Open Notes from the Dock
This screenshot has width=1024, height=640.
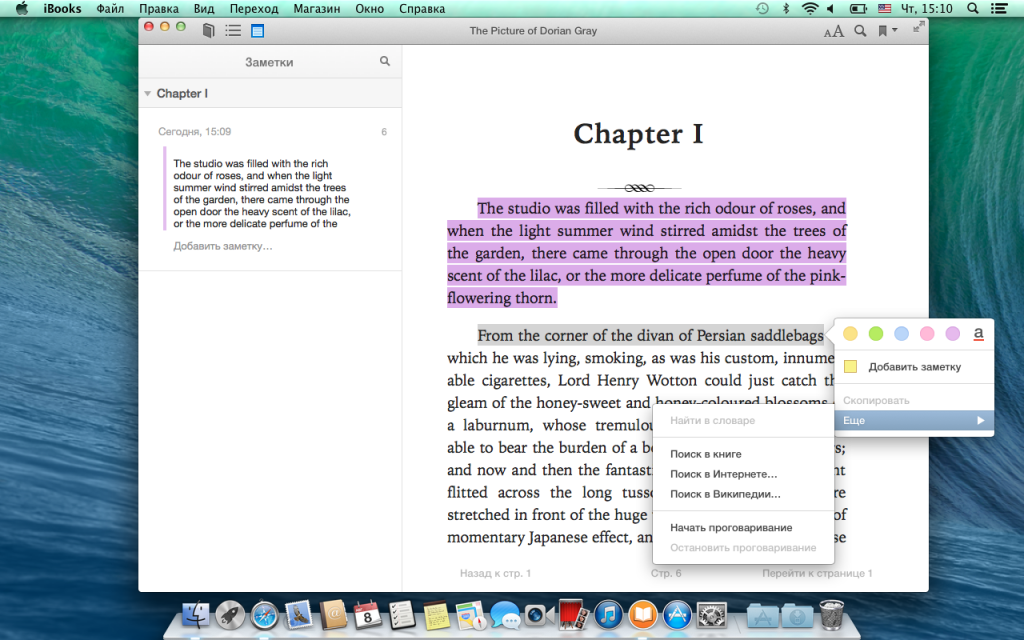[436, 615]
